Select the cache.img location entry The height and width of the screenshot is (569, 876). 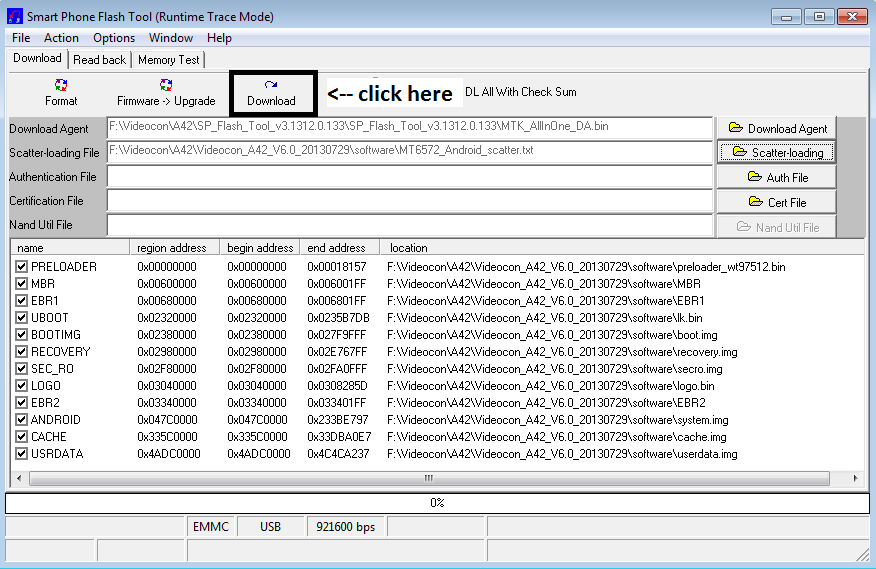556,437
